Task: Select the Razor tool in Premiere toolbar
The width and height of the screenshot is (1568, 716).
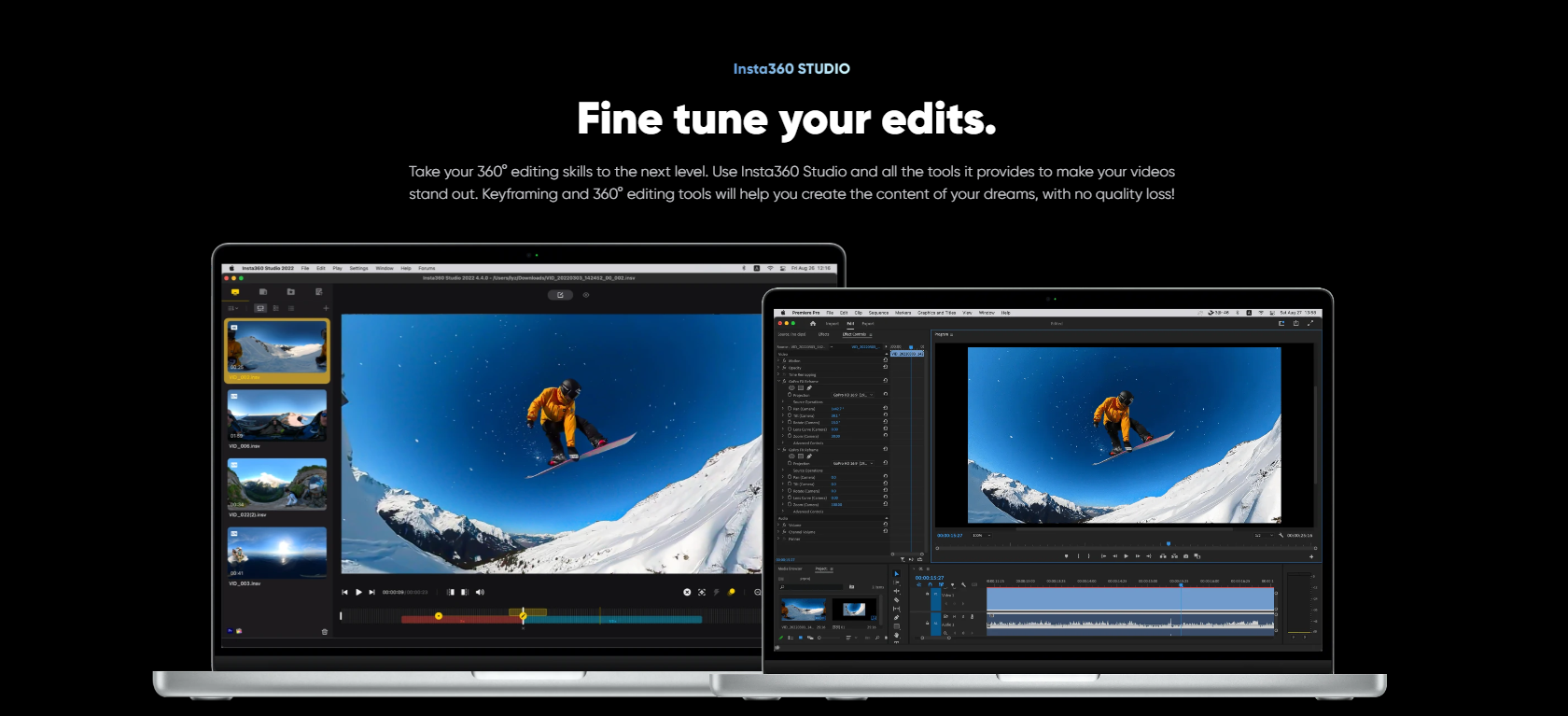Action: point(896,600)
